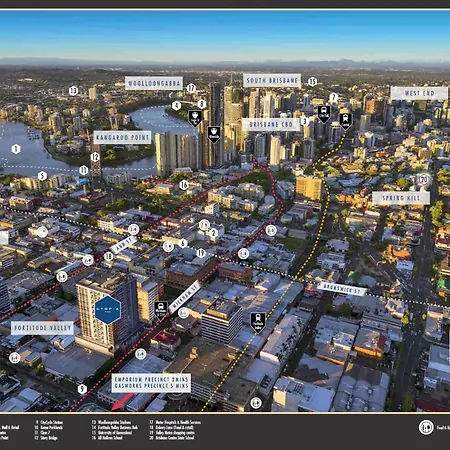
Task: Click hexagon marker 7
Action: (x=333, y=97)
